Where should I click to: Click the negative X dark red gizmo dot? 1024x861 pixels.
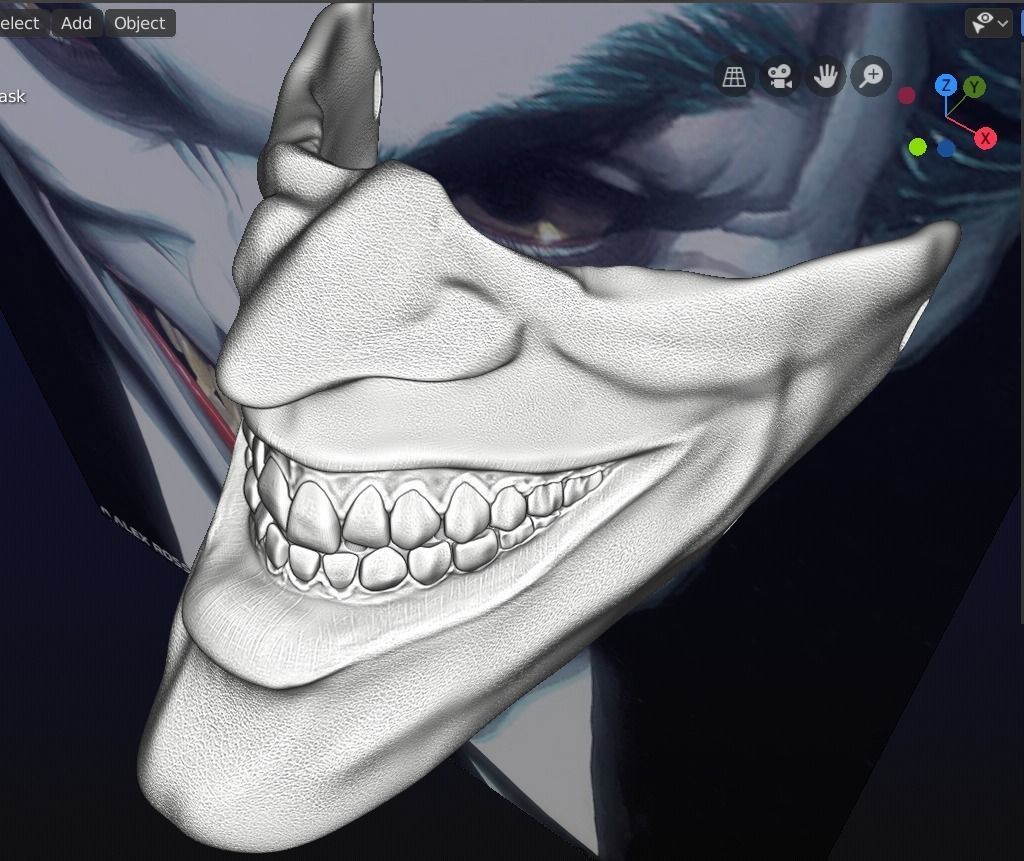pos(906,96)
